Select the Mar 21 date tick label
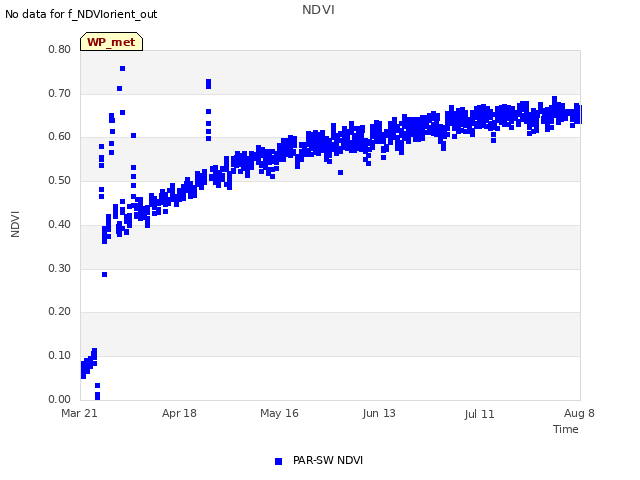Screen dimensions: 640x480 coord(80,413)
